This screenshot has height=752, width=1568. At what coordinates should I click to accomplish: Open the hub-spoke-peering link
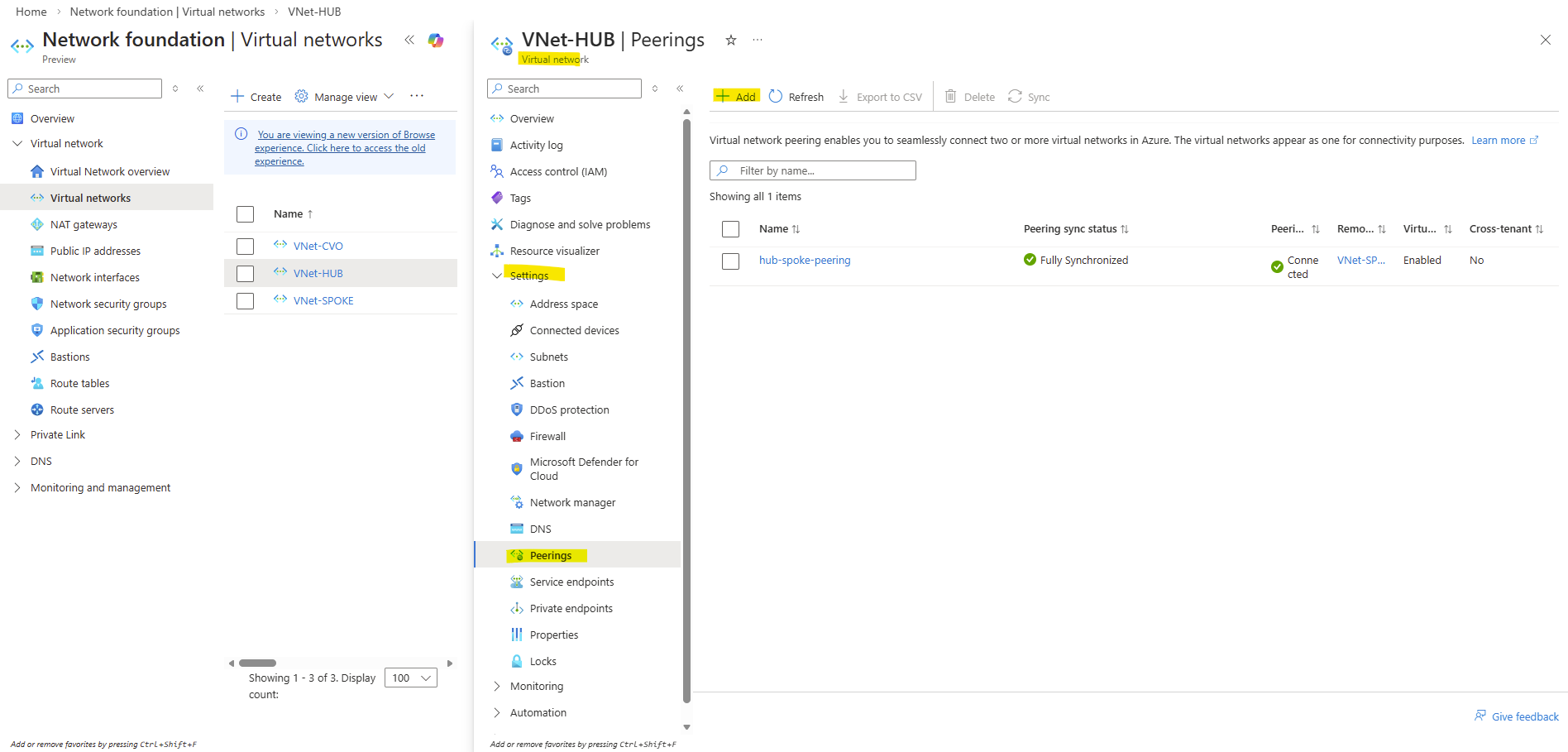click(x=804, y=260)
